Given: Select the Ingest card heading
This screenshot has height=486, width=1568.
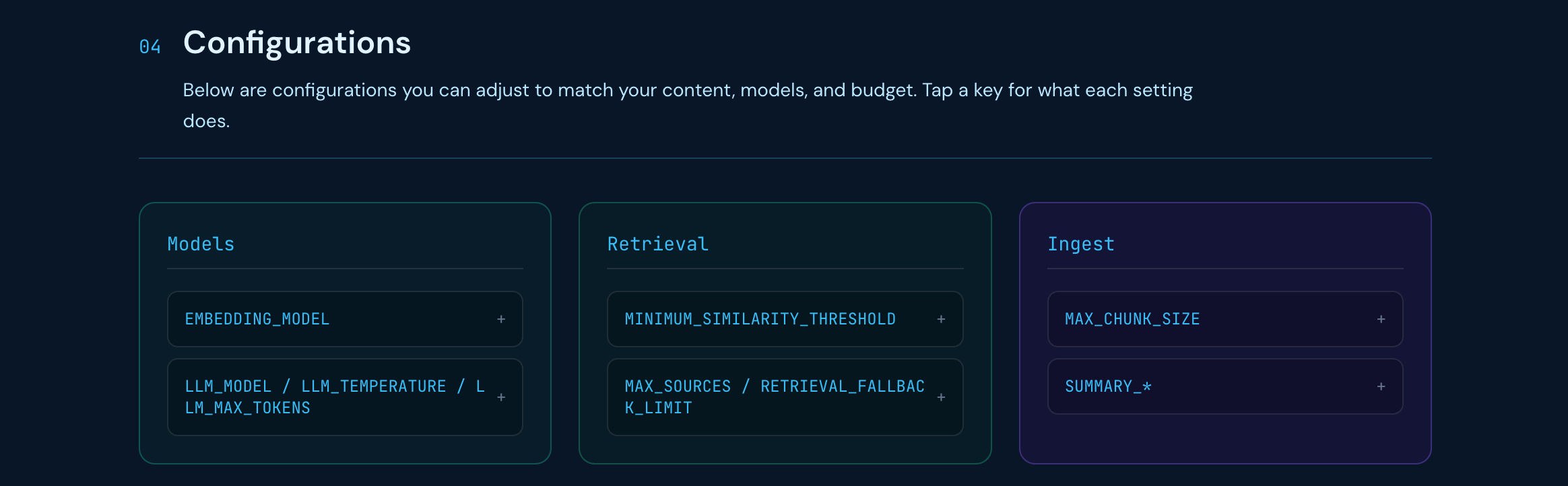Looking at the screenshot, I should 1081,244.
